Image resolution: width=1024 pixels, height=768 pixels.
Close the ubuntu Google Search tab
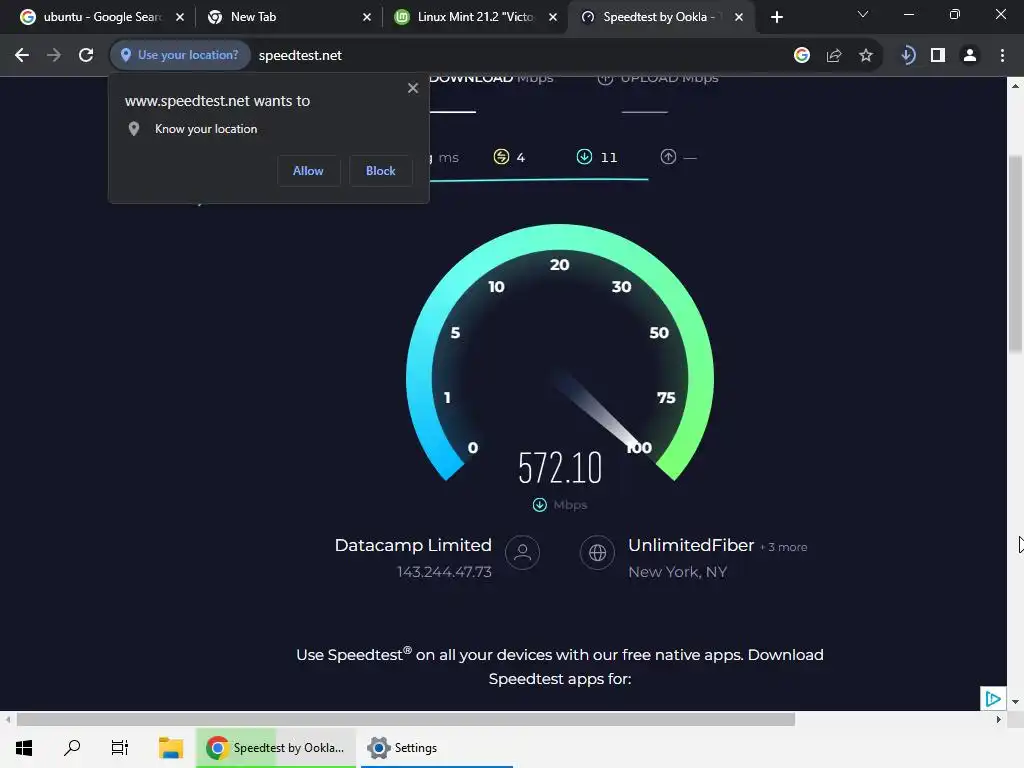click(x=180, y=17)
